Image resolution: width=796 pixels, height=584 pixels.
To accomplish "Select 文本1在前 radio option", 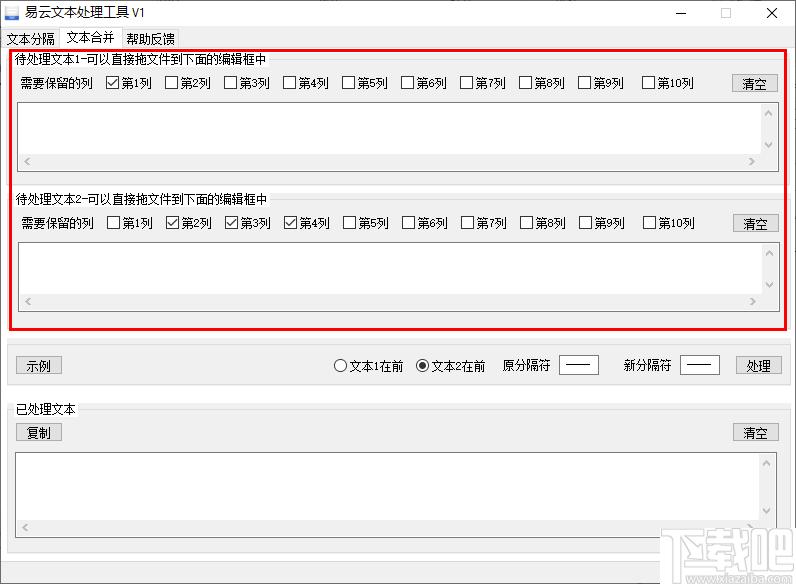I will [x=368, y=366].
